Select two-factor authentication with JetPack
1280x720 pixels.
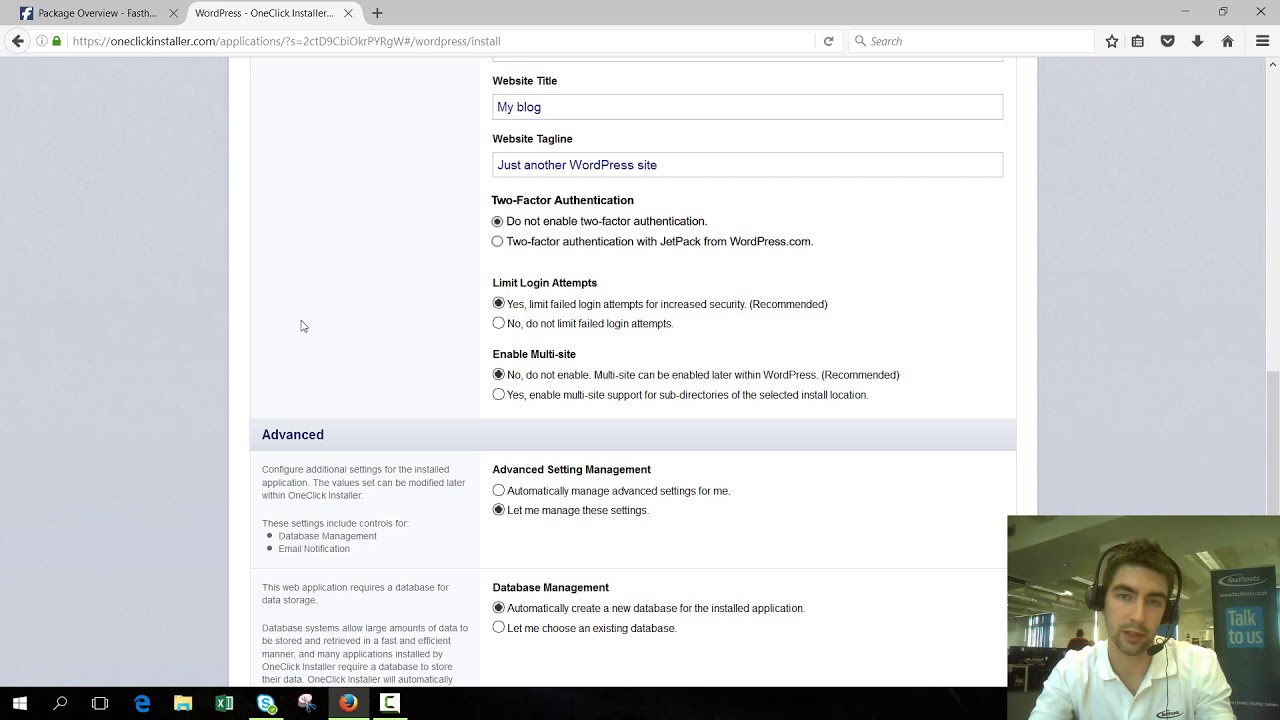click(497, 241)
